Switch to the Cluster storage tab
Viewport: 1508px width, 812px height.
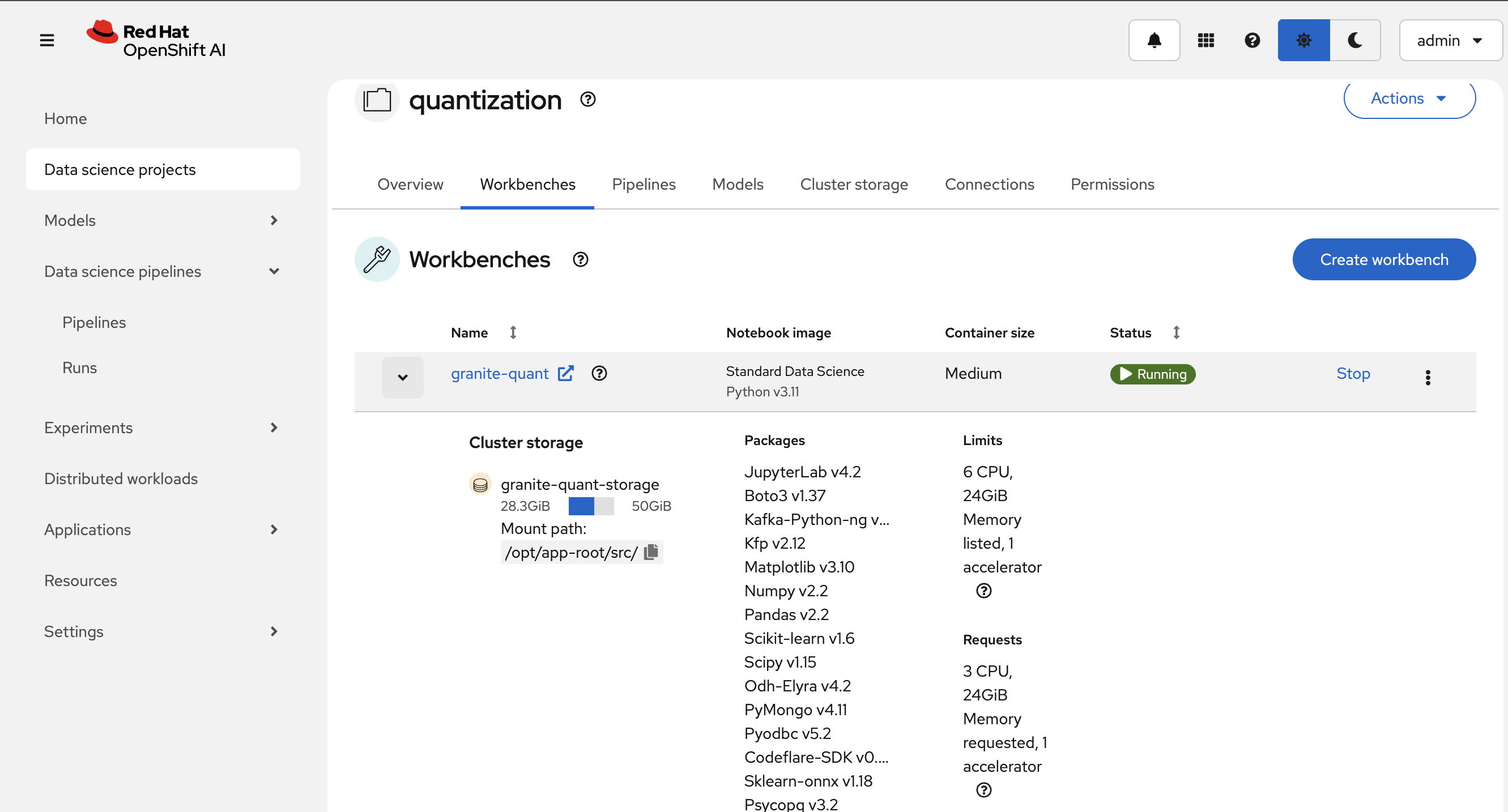click(x=854, y=184)
